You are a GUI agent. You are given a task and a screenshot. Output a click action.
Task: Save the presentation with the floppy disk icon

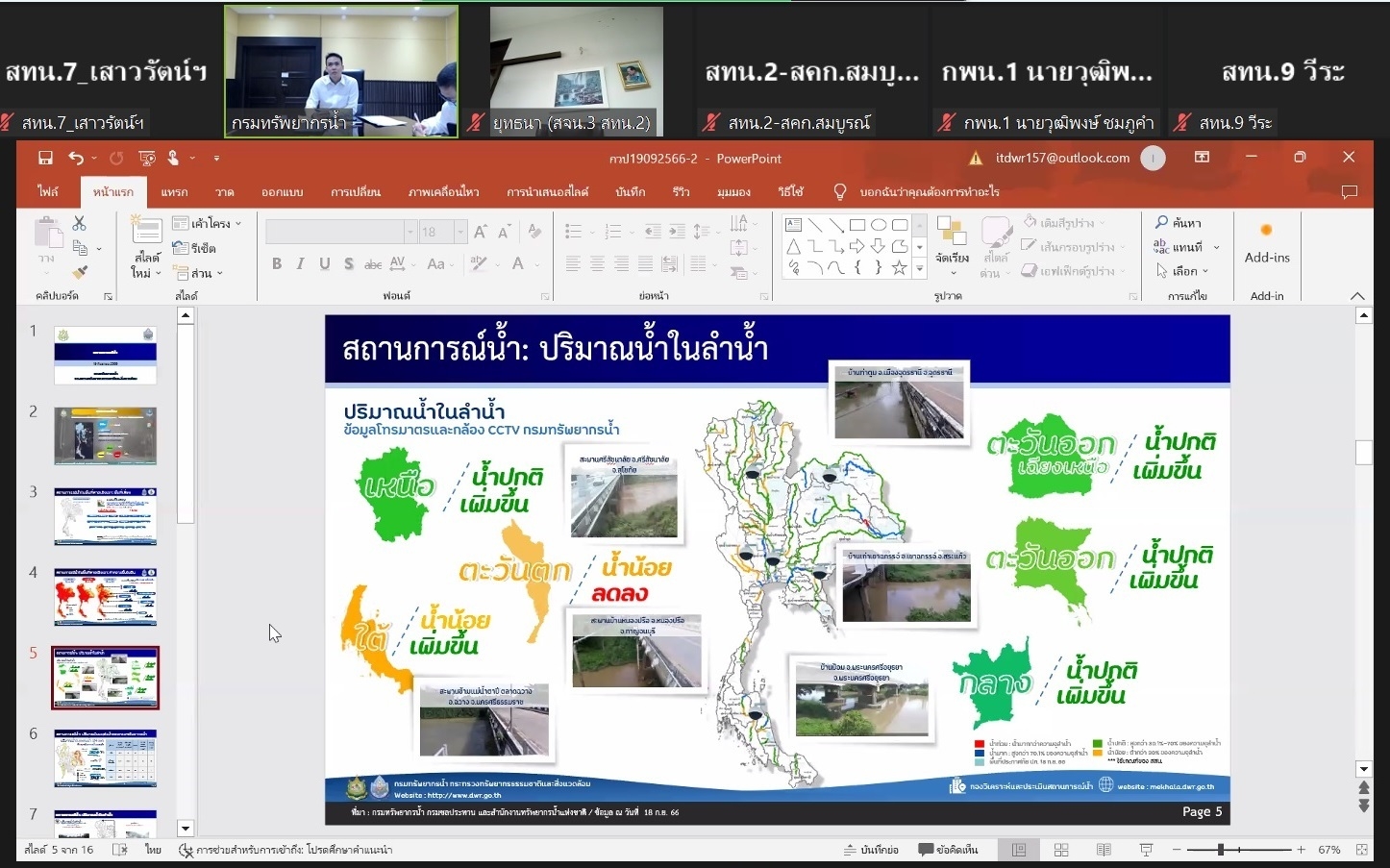45,158
